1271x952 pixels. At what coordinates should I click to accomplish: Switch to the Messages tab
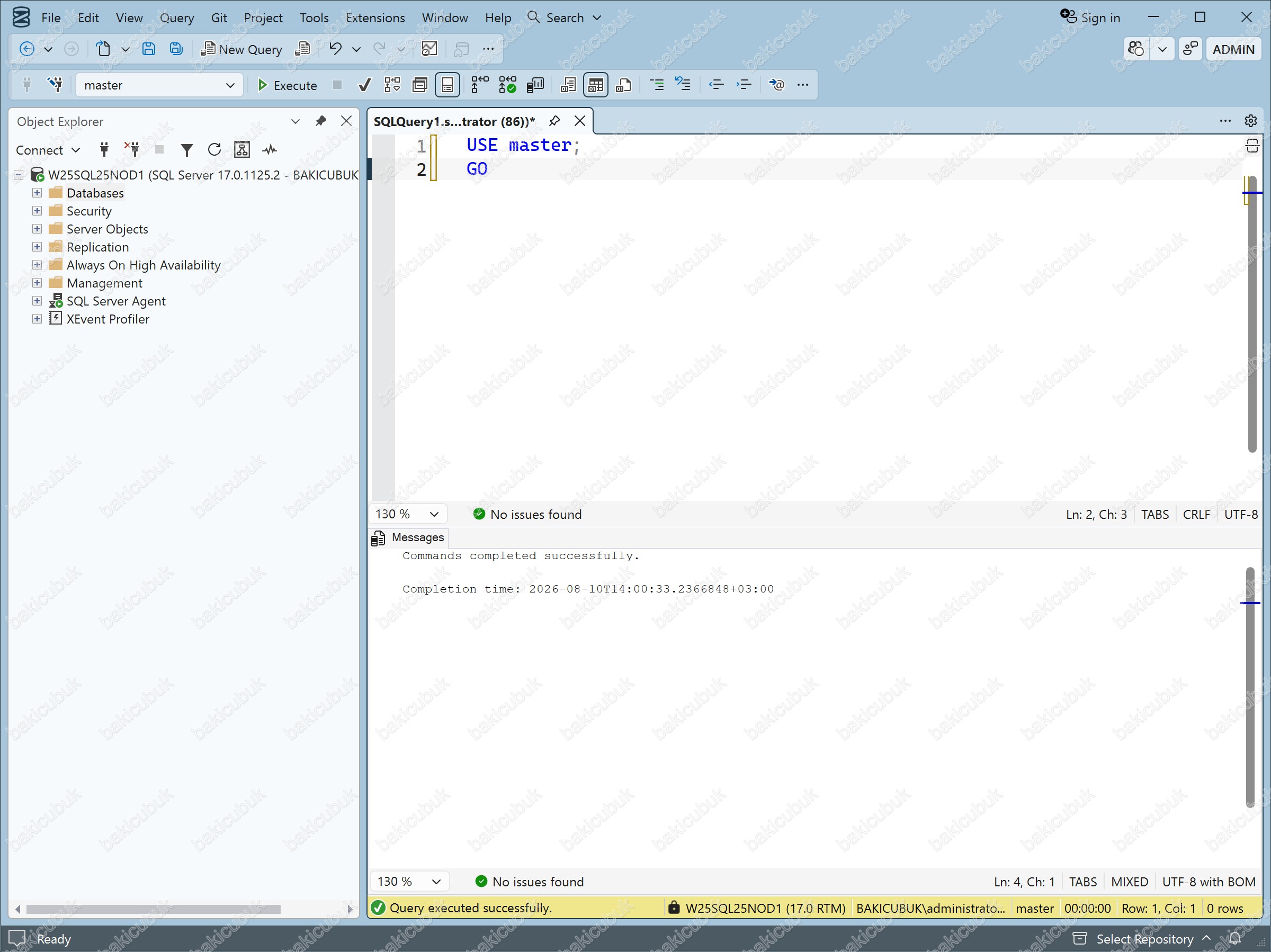(x=408, y=537)
